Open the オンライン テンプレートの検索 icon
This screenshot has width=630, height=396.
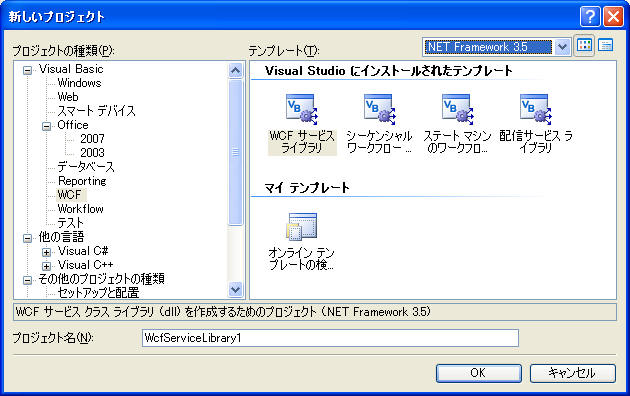point(302,226)
